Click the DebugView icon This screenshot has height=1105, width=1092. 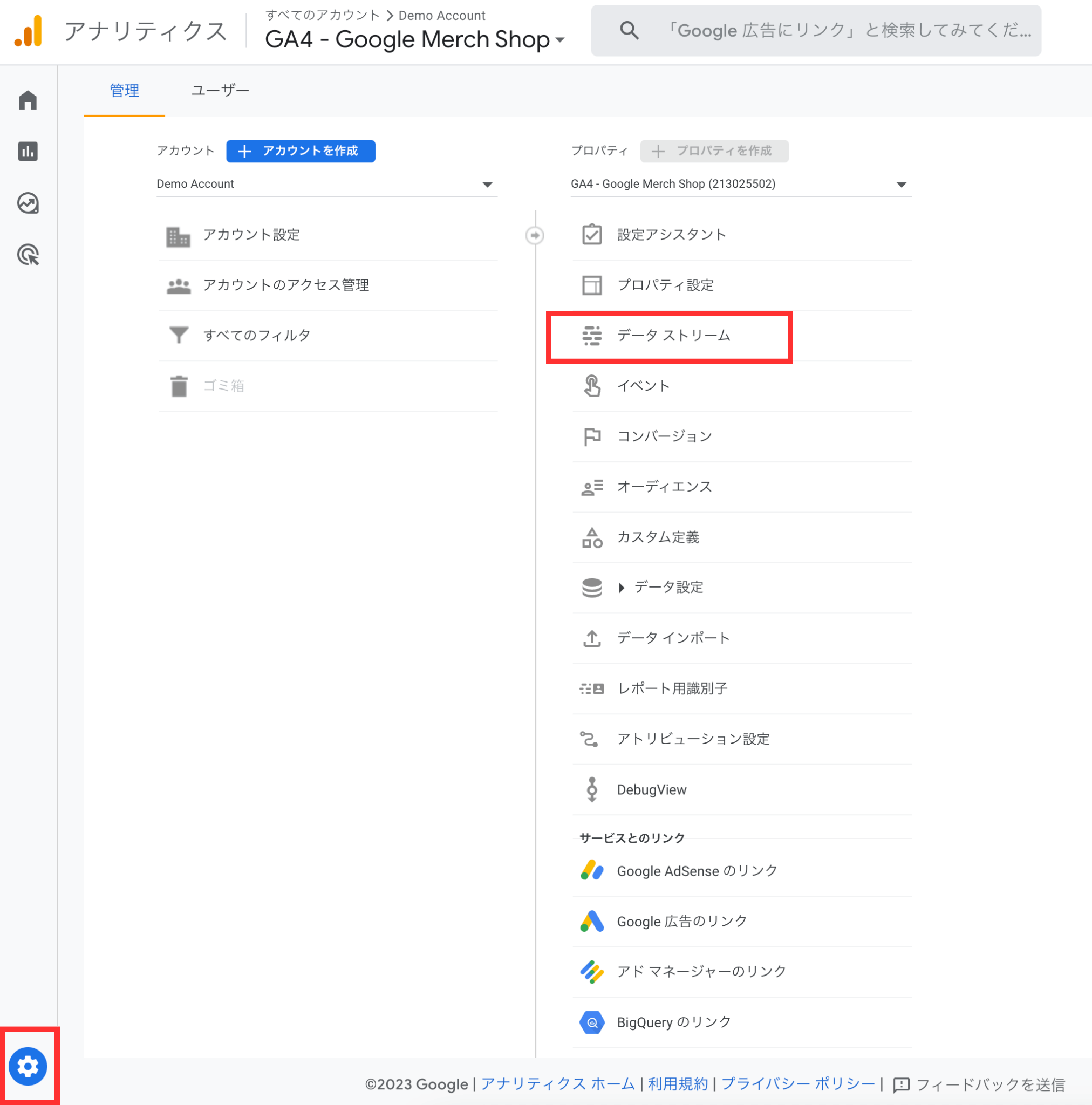point(591,789)
